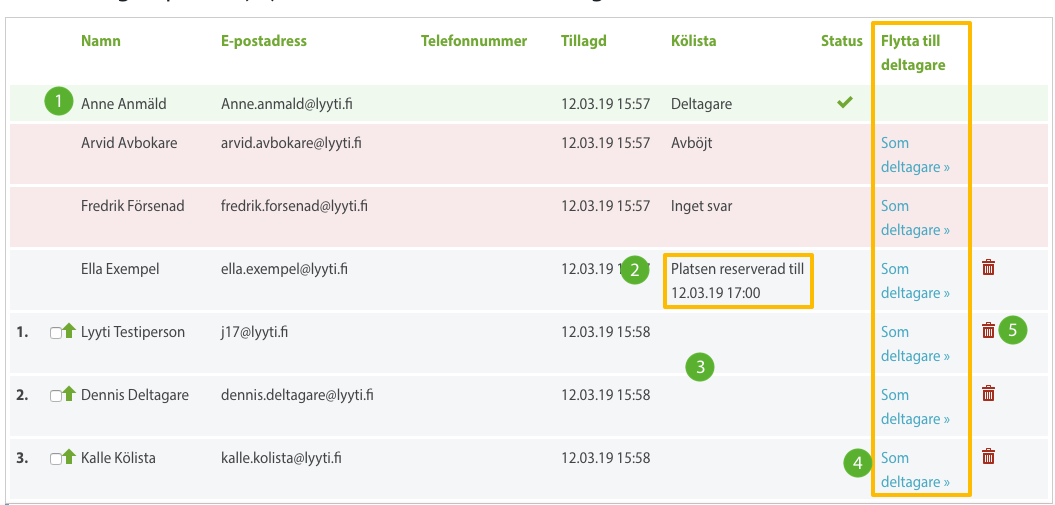Screen dimensions: 1055x505
Task: Tick the checkbox next to Kalle Kölista
Action: click(x=55, y=460)
